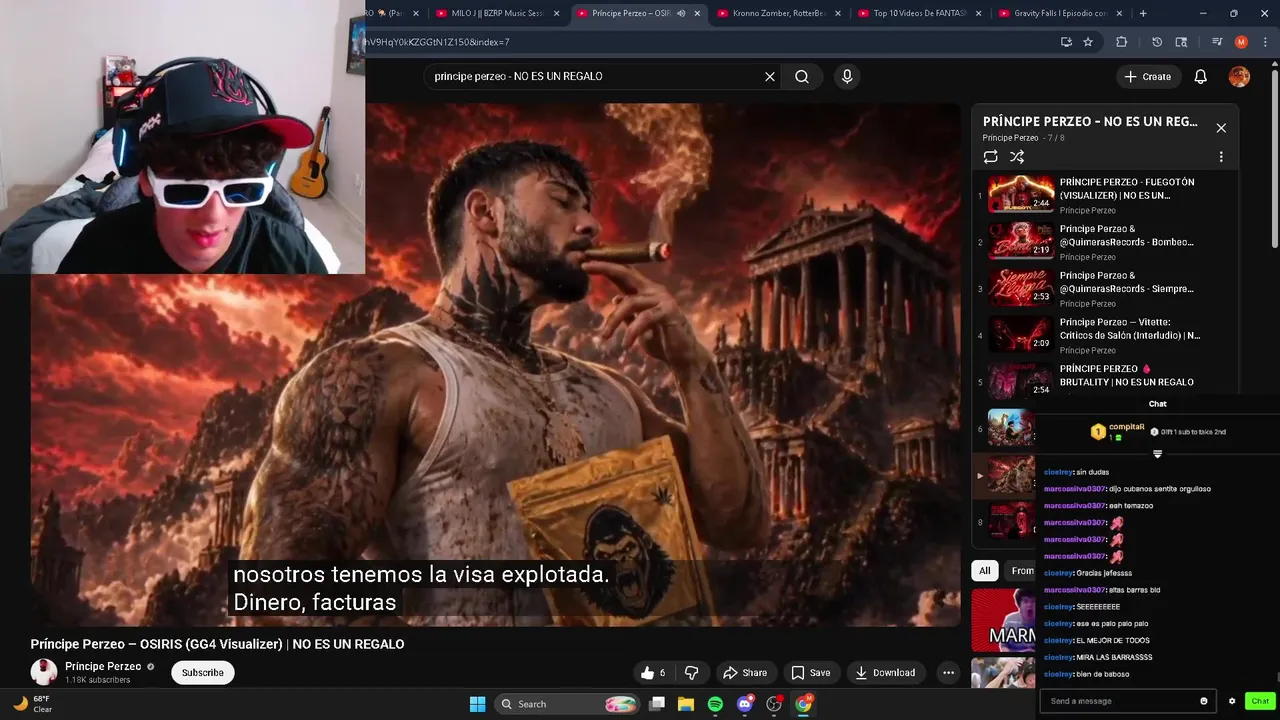The width and height of the screenshot is (1280, 720).
Task: Close the Gravity Falls tab
Action: pos(1119,13)
